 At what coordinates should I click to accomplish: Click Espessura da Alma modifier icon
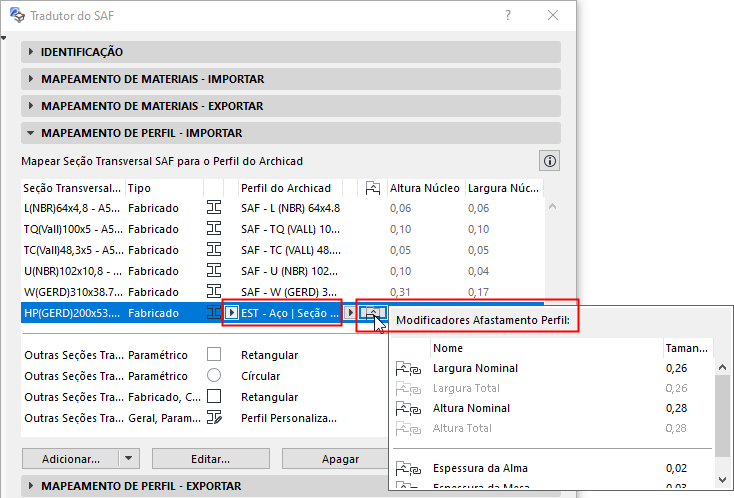[408, 469]
